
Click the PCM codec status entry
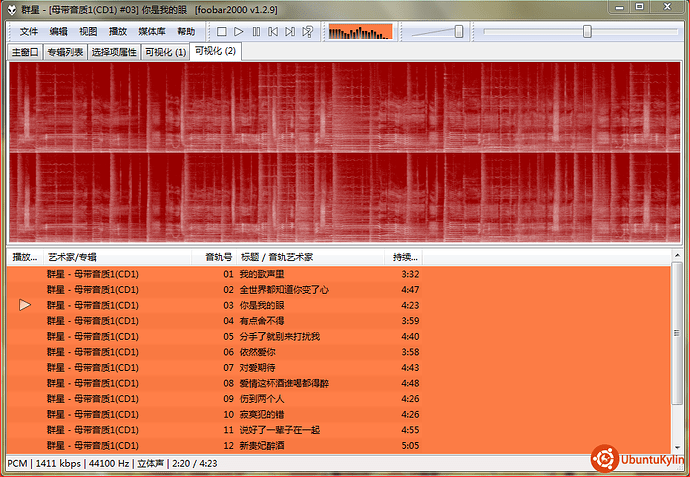(x=17, y=463)
